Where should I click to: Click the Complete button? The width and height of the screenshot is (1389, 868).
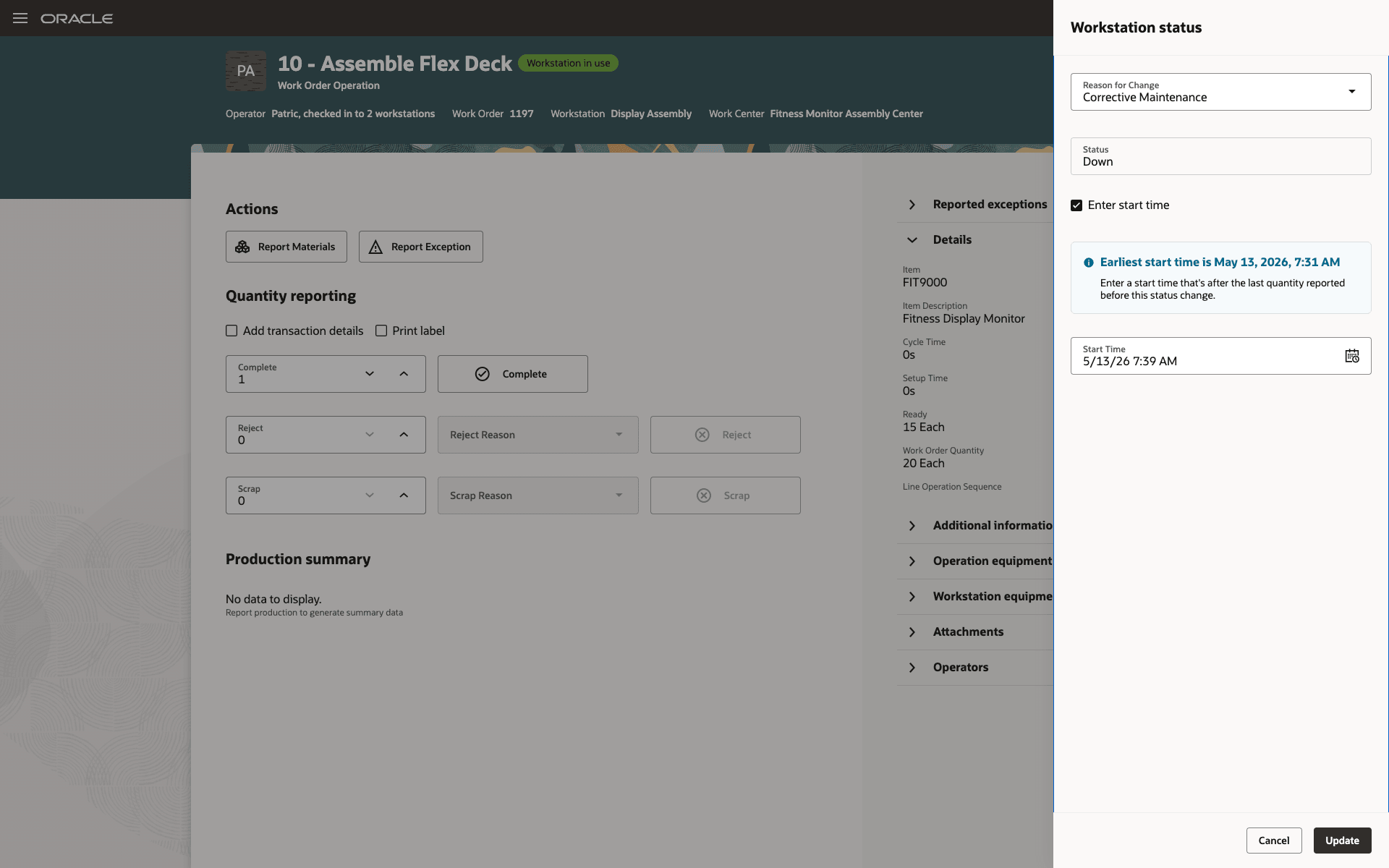513,374
